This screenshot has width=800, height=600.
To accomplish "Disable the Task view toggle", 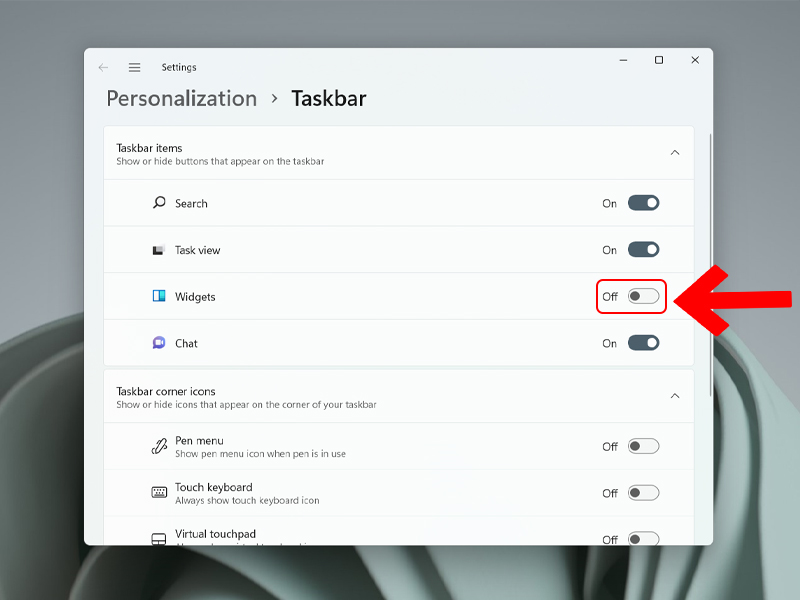I will click(x=643, y=250).
